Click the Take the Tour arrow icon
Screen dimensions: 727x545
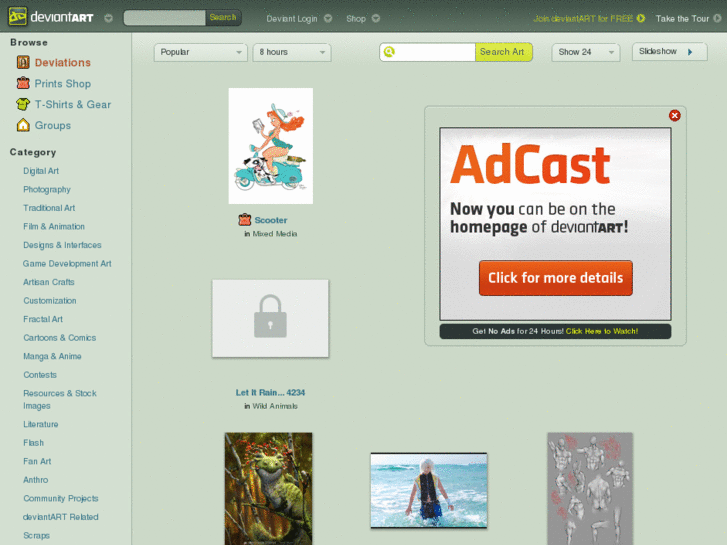717,19
